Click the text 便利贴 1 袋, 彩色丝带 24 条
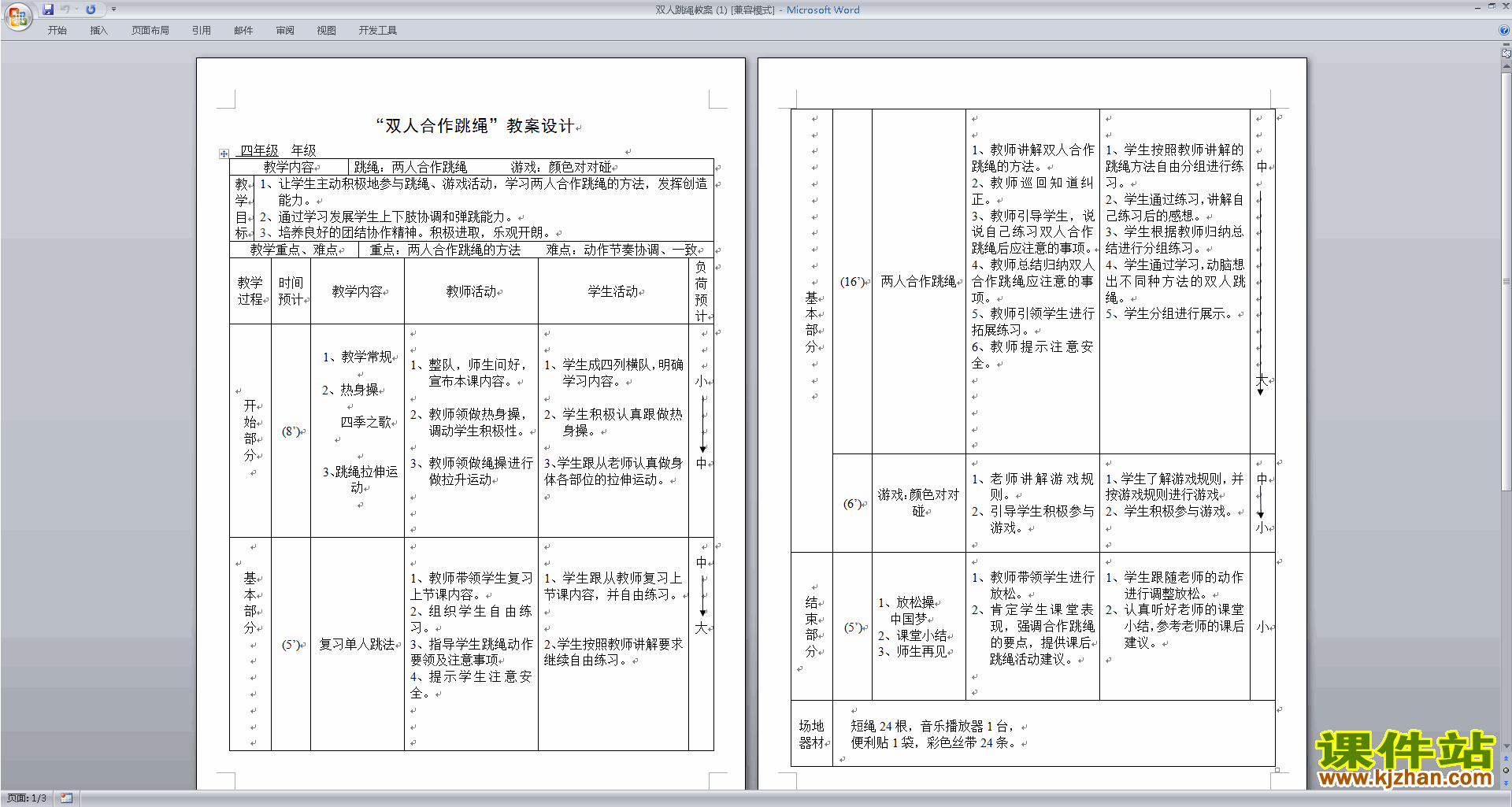 [x=932, y=742]
